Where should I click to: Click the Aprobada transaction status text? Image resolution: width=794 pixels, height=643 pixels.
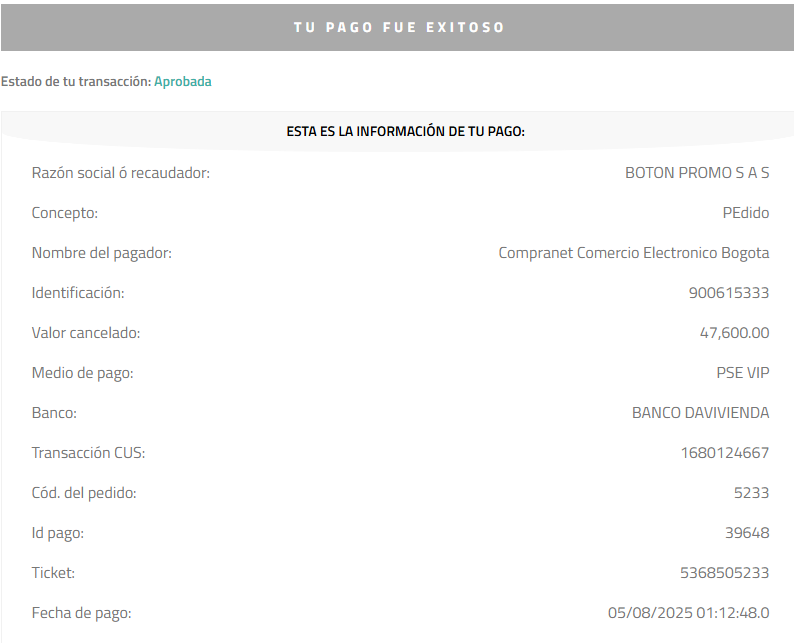(183, 82)
